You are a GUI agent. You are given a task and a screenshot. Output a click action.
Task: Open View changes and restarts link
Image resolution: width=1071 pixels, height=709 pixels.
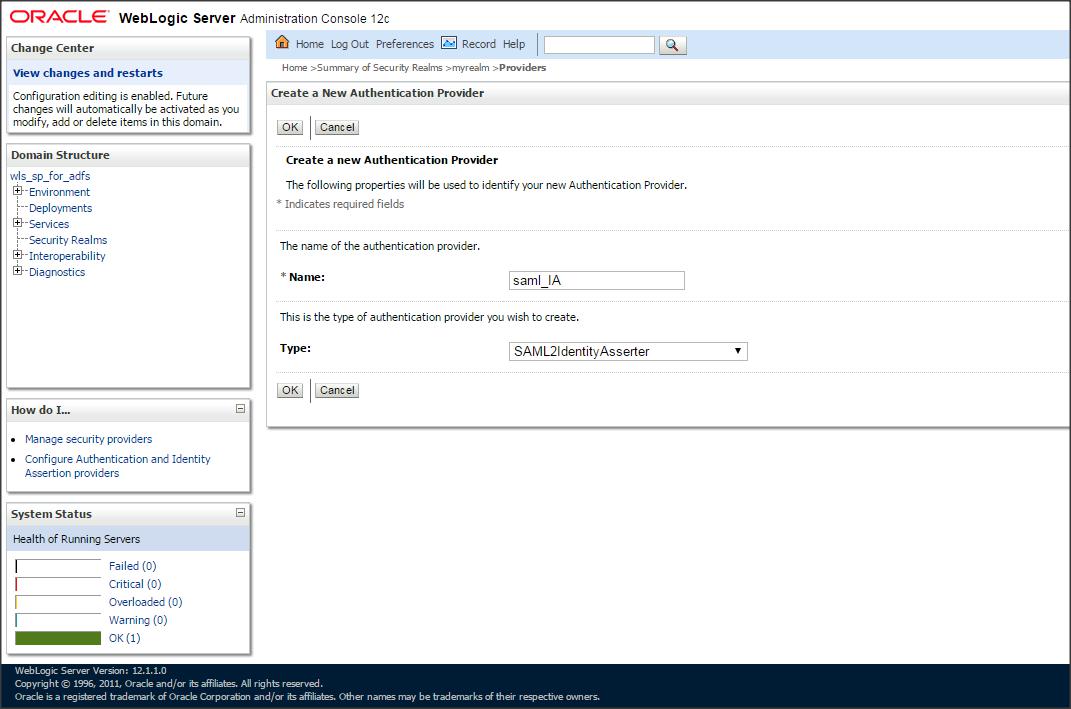point(87,72)
